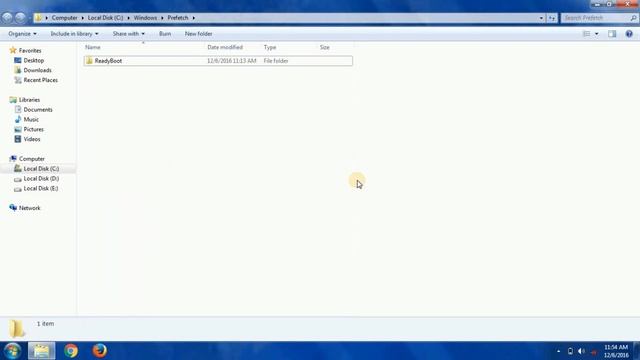Click Prefetch in the breadcrumb path
The width and height of the screenshot is (640, 360).
coord(178,18)
